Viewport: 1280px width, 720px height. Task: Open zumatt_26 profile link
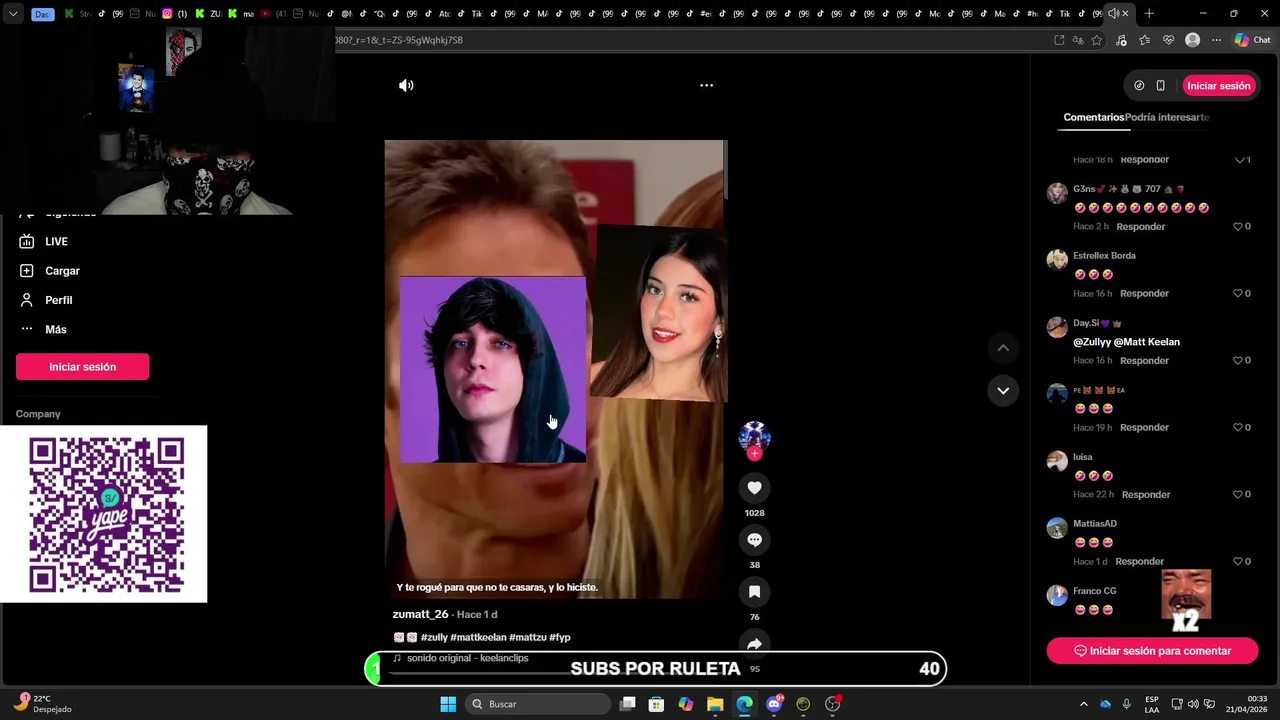[420, 614]
